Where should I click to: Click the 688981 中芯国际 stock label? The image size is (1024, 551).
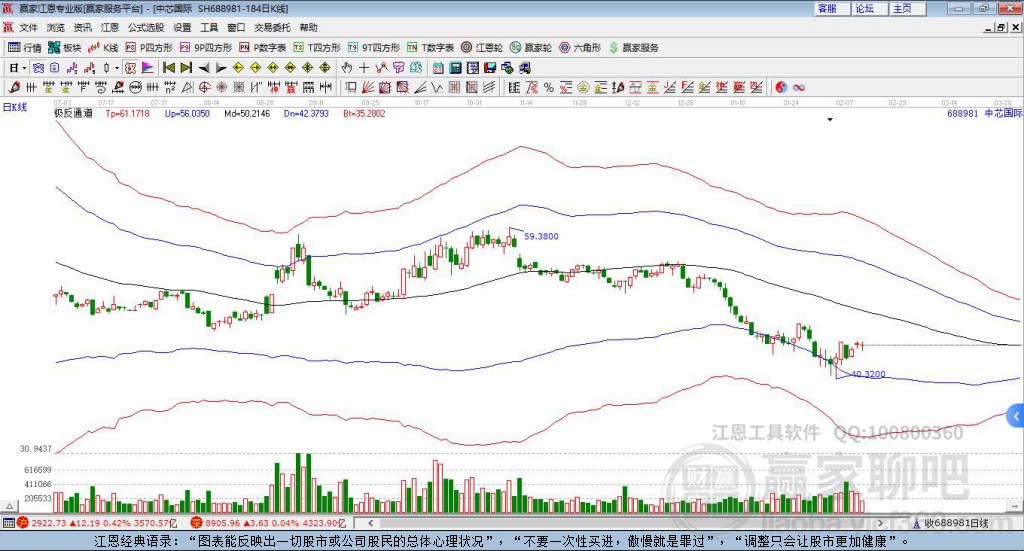(x=984, y=114)
